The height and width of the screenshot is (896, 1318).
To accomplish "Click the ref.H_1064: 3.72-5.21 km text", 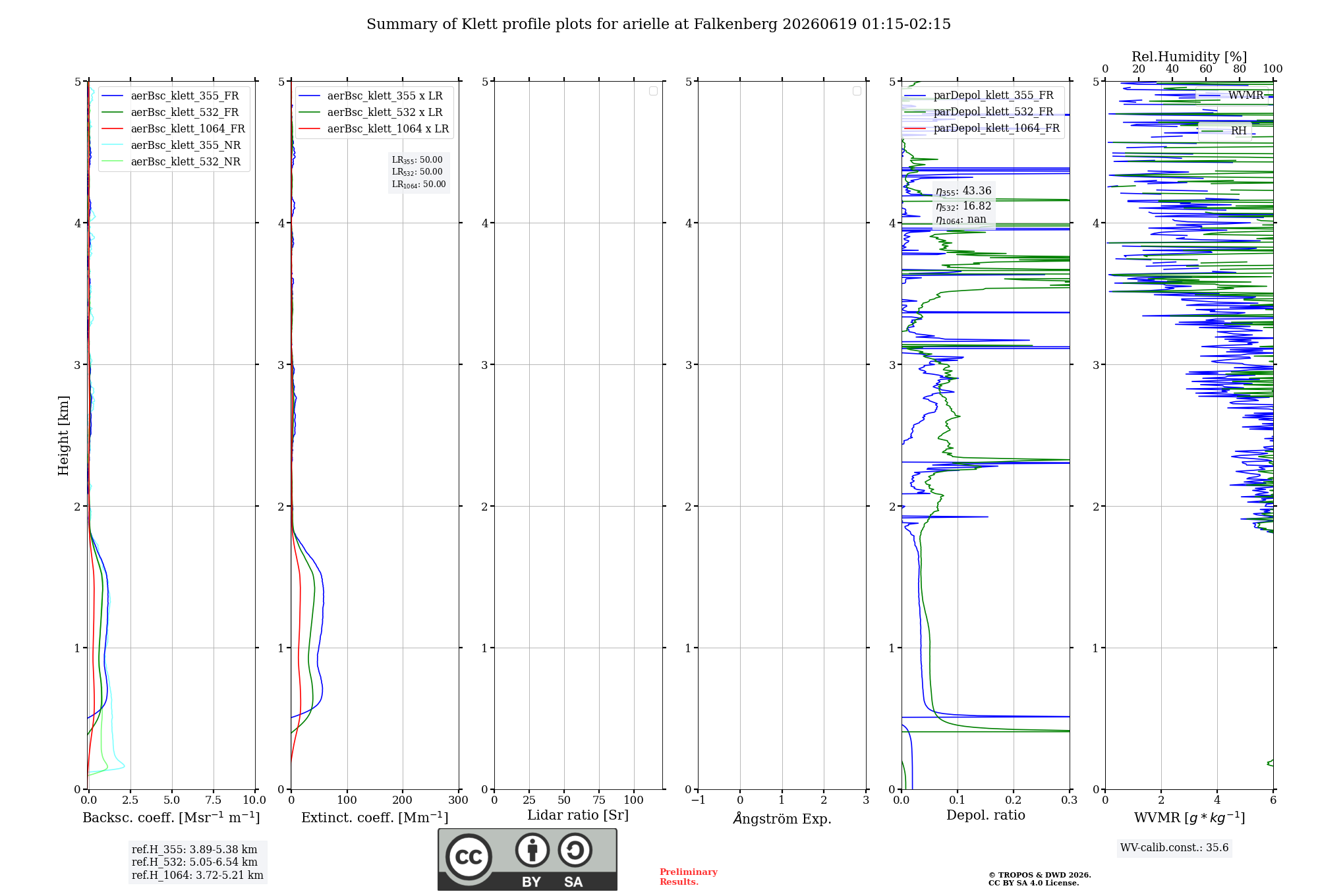I will [x=198, y=876].
